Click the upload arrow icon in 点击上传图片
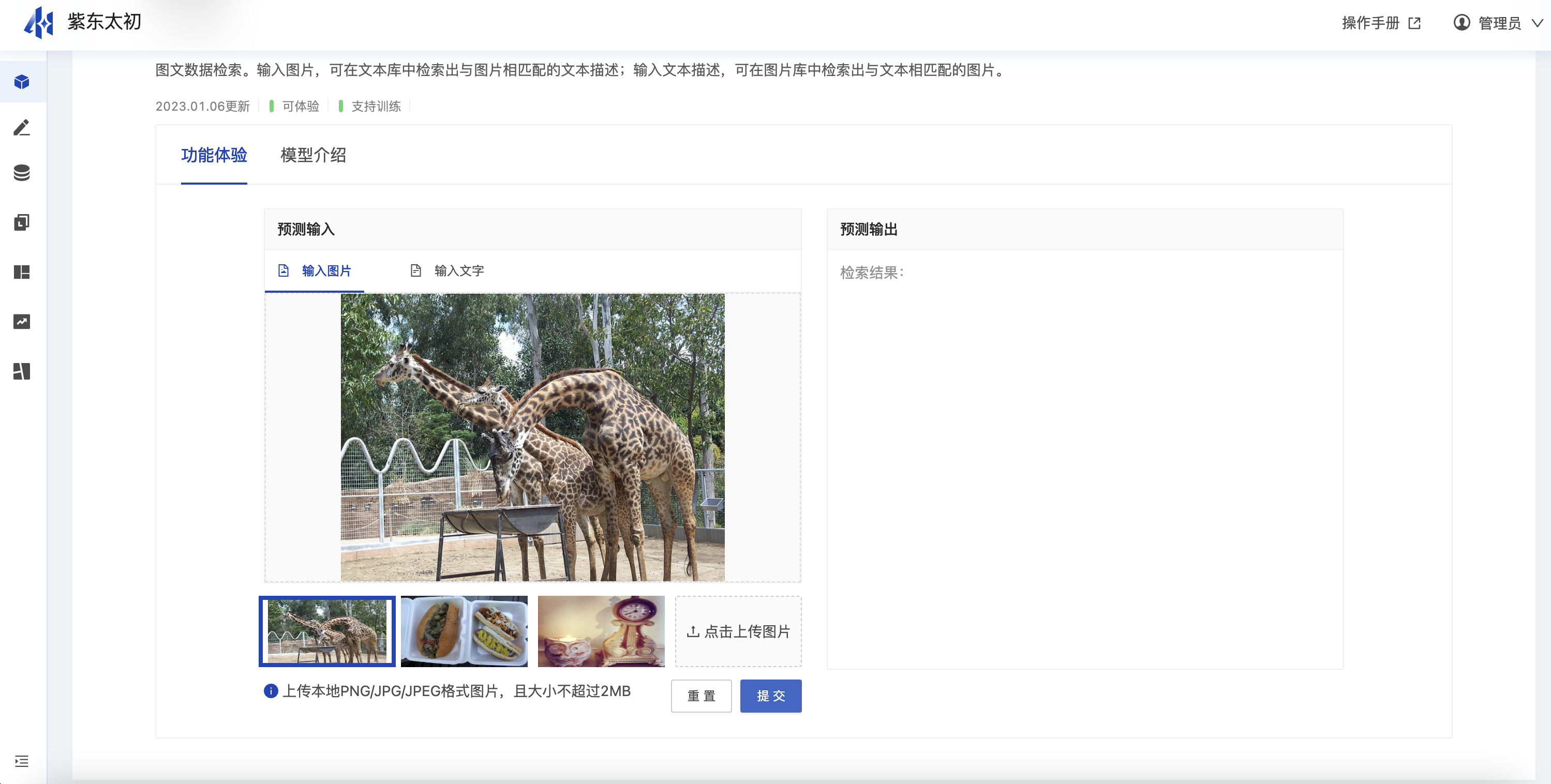Image resolution: width=1551 pixels, height=784 pixels. point(693,631)
